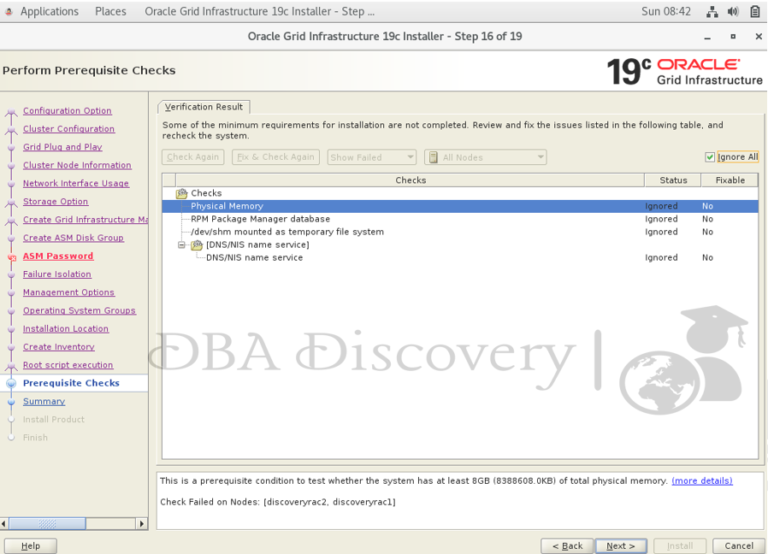768x554 pixels.
Task: Open the Show Failed dropdown
Action: pos(372,157)
